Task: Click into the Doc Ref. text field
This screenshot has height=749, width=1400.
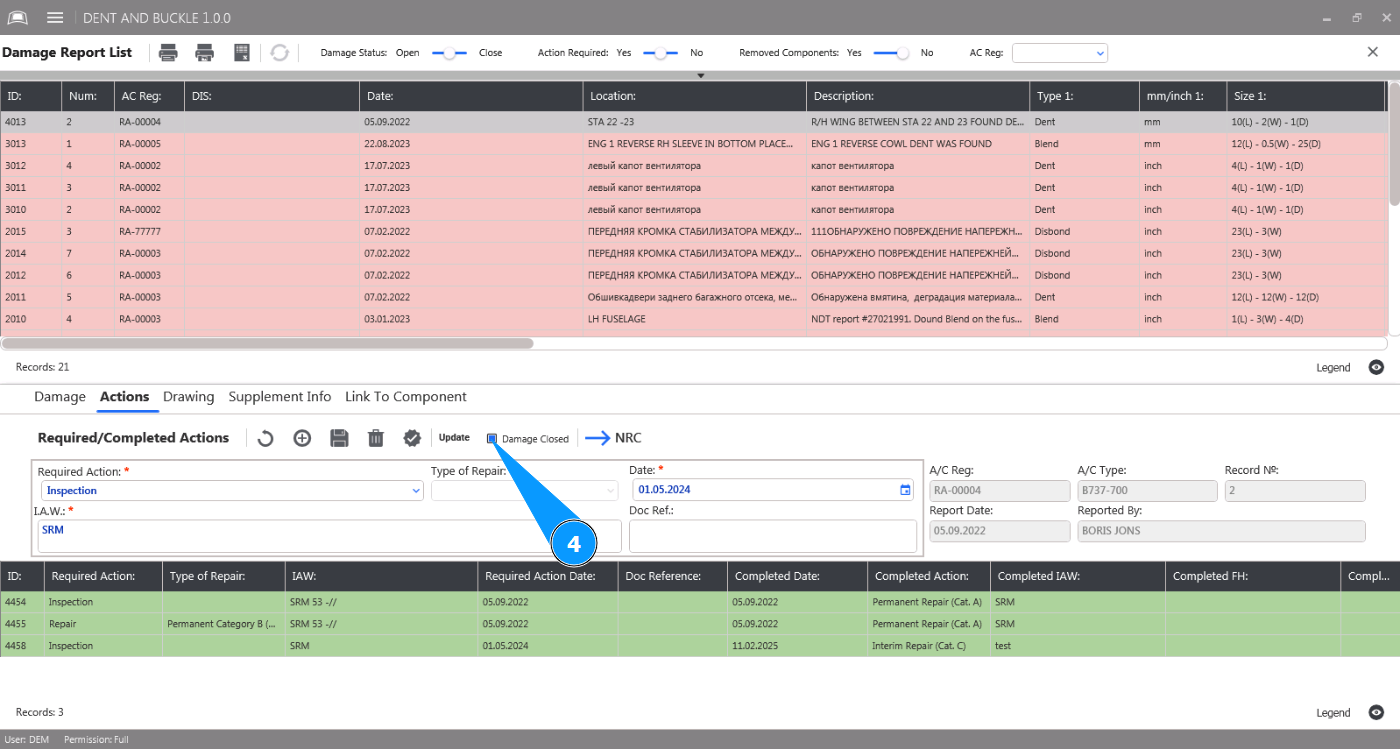Action: pos(772,535)
